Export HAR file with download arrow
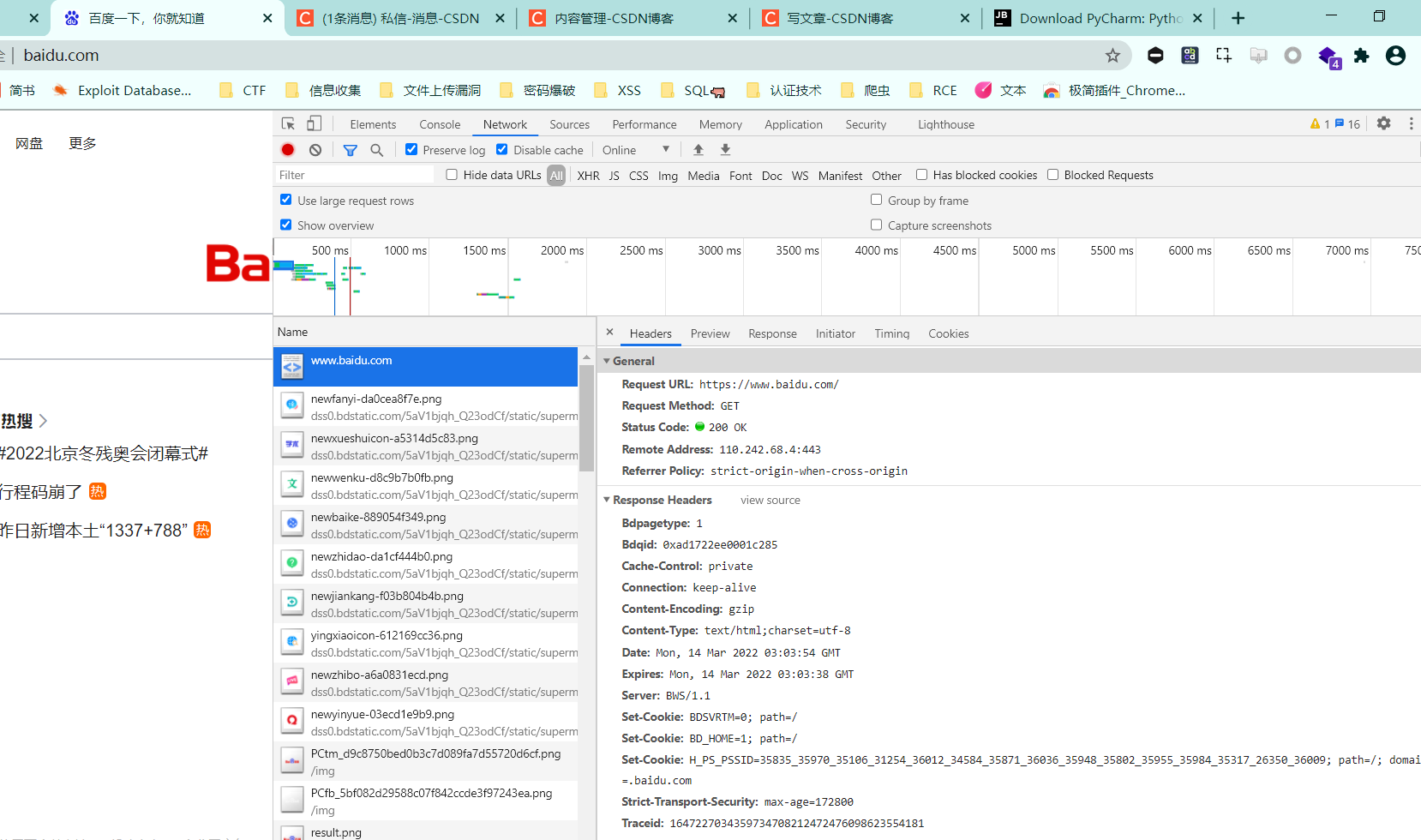This screenshot has width=1421, height=840. click(x=725, y=149)
